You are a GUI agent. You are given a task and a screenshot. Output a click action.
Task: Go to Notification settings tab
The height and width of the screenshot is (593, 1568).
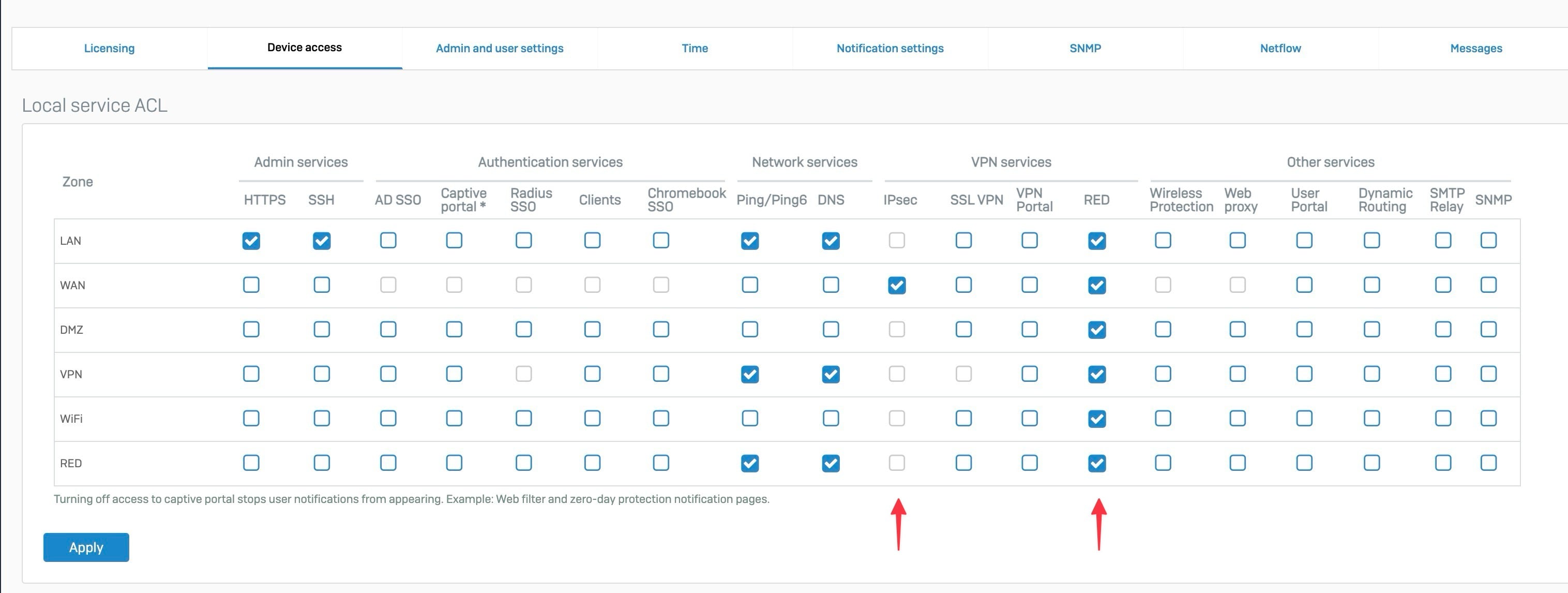(889, 48)
